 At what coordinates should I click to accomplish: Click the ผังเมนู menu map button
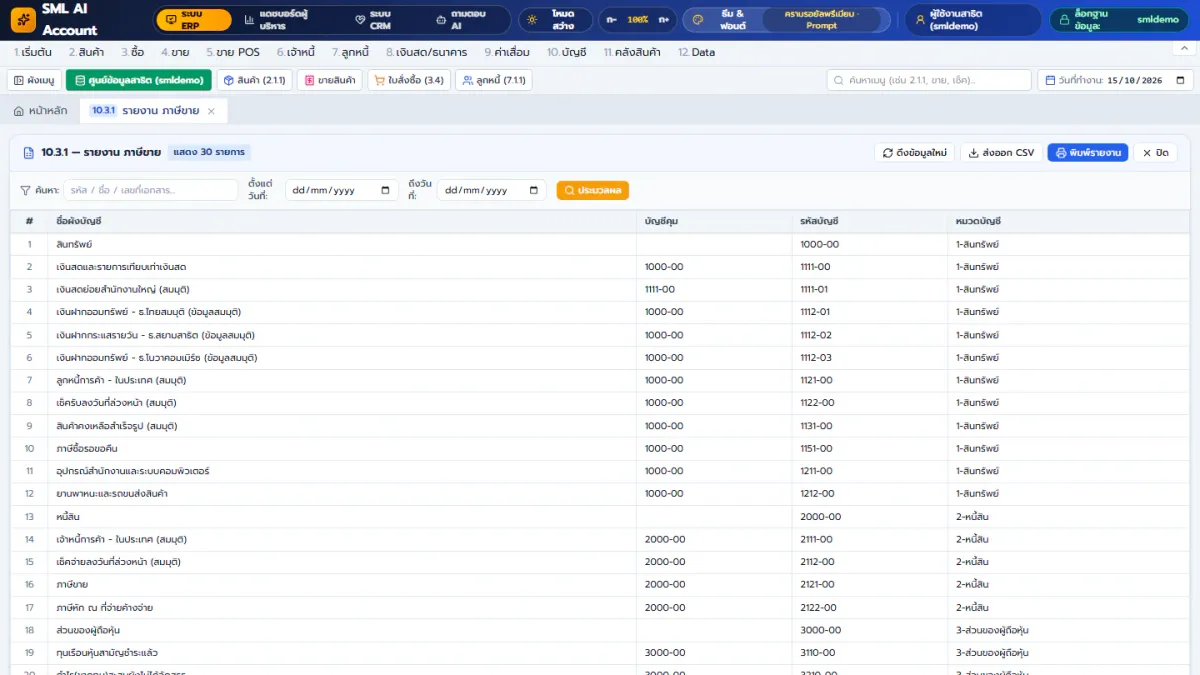pos(34,80)
